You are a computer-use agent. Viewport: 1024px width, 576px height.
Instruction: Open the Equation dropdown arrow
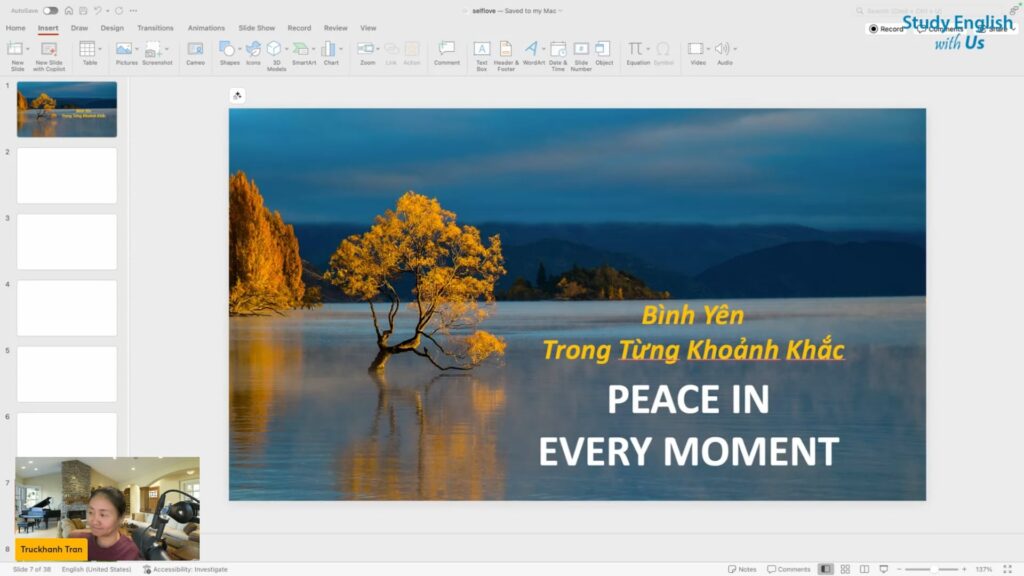point(648,48)
